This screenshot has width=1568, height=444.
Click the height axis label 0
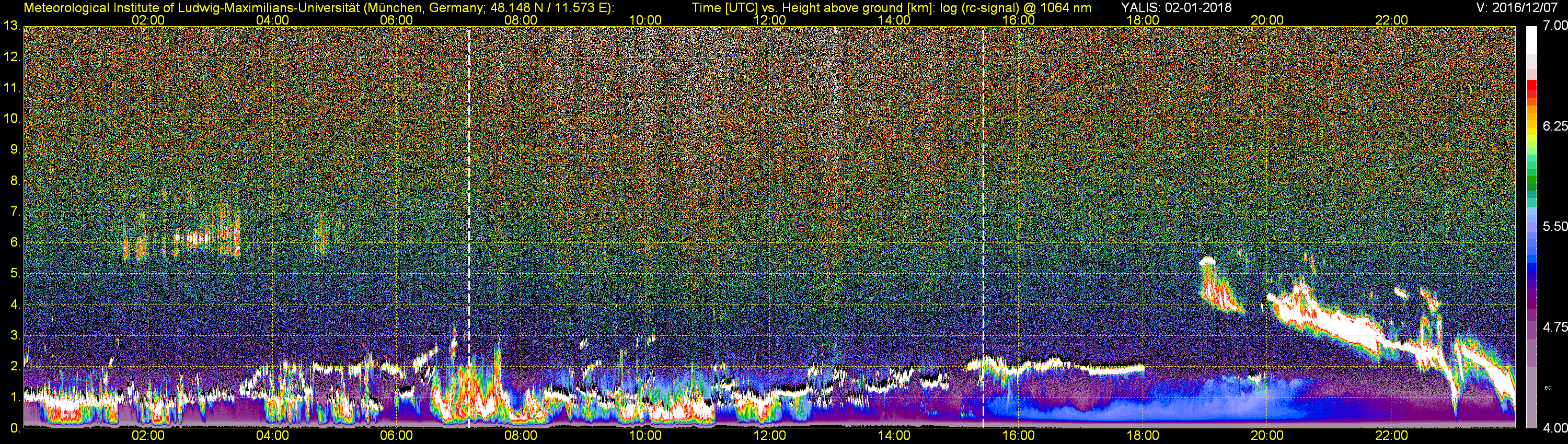[x=15, y=428]
